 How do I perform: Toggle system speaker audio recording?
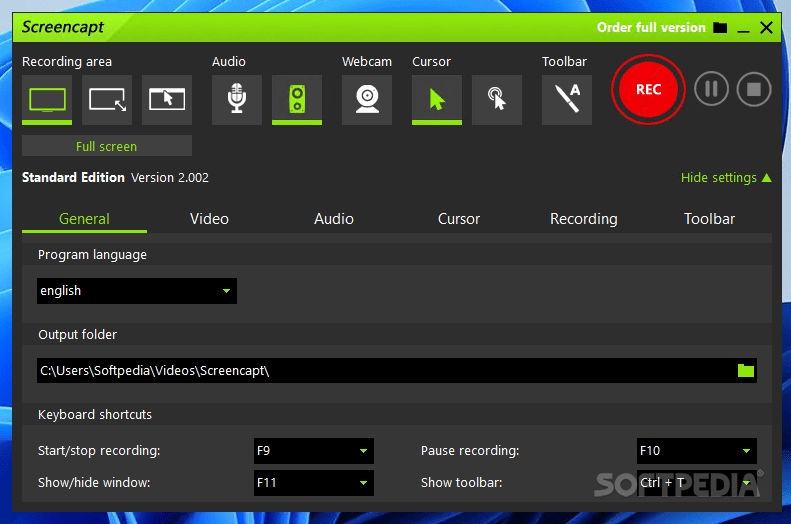tap(297, 99)
